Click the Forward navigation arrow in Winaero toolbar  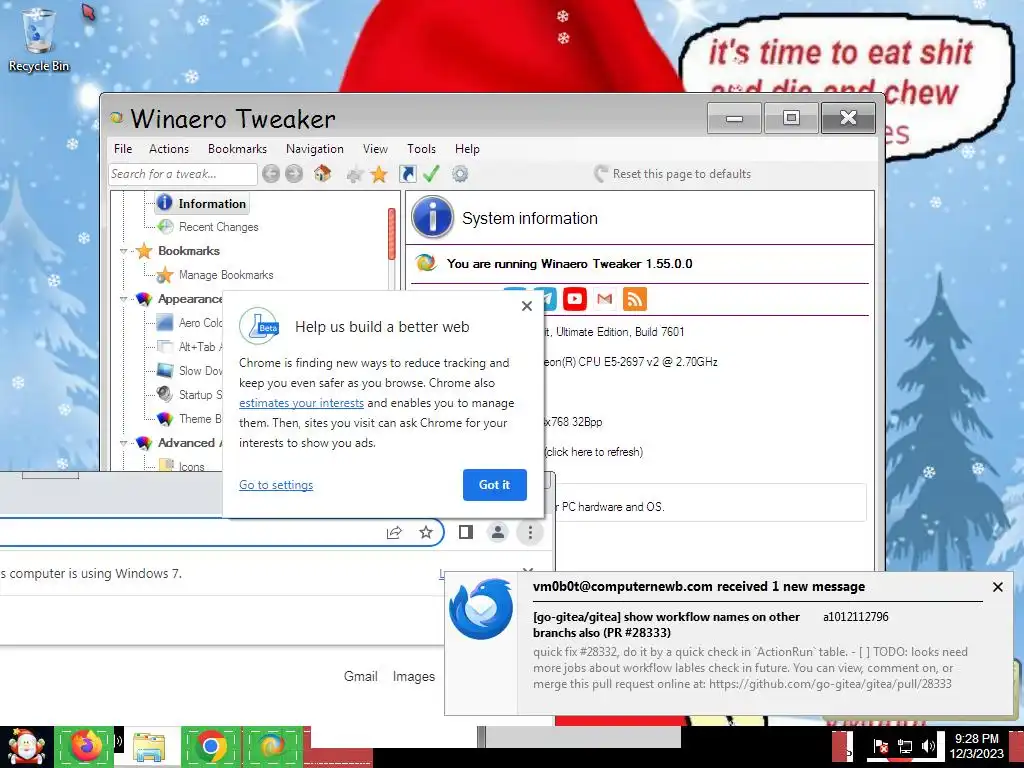294,174
